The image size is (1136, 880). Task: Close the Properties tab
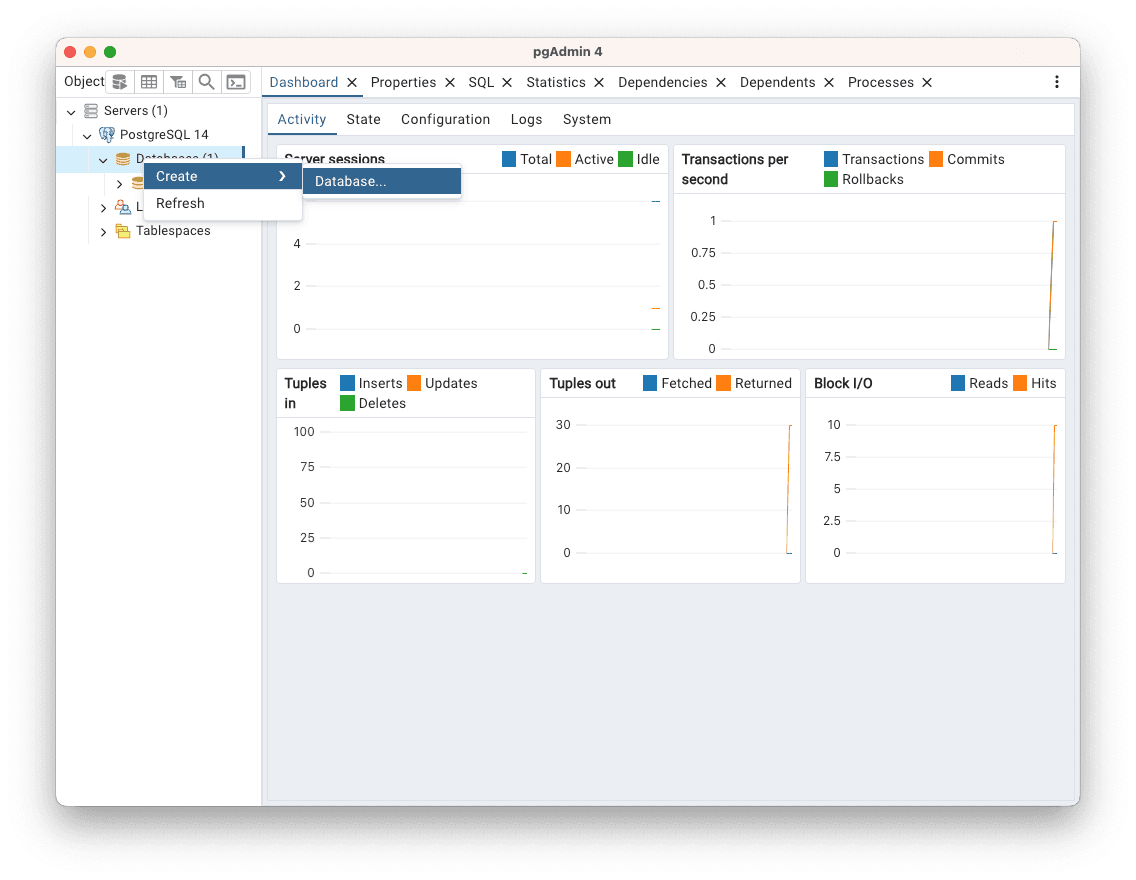pyautogui.click(x=450, y=83)
